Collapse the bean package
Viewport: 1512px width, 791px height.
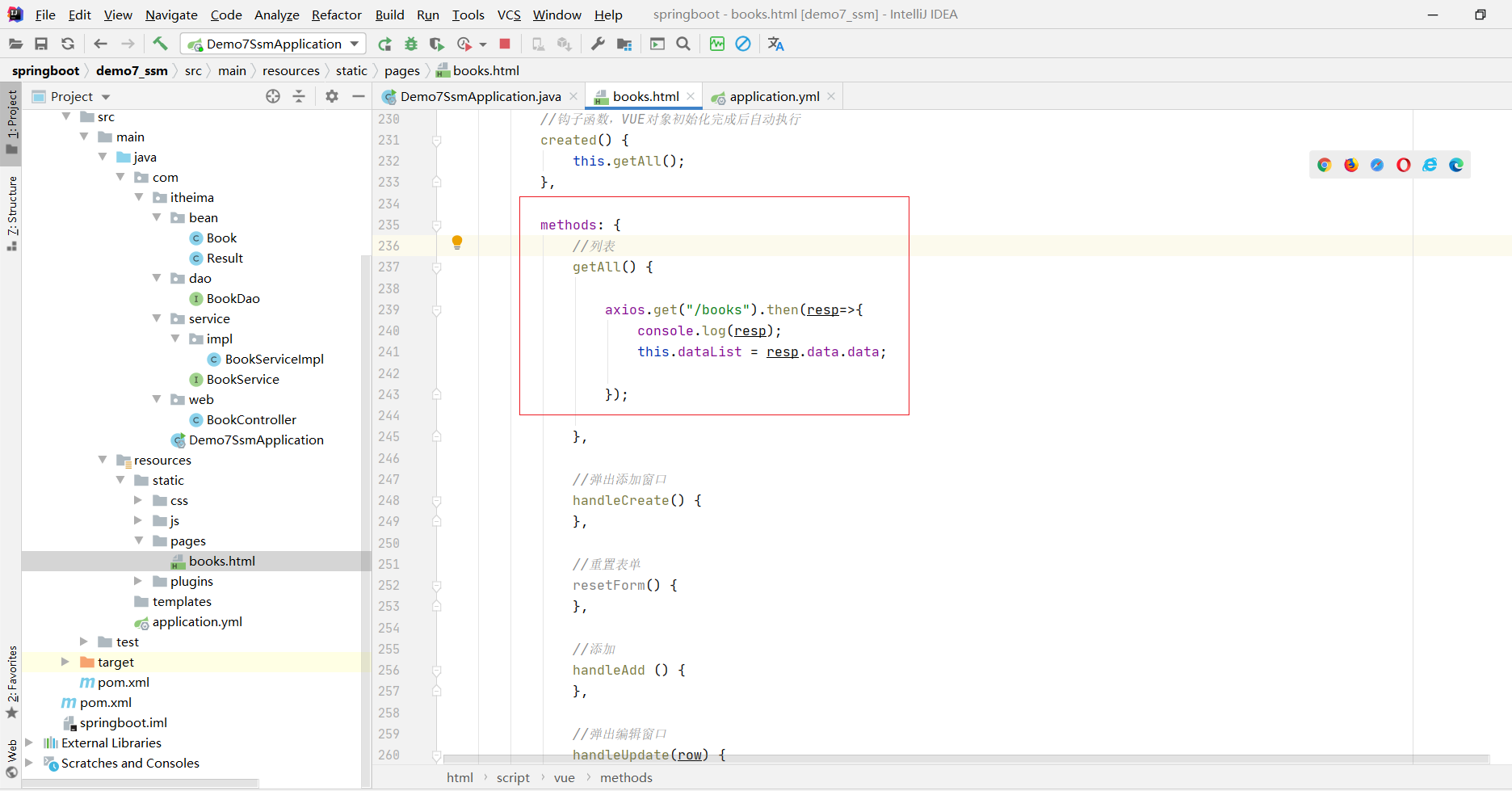tap(157, 217)
